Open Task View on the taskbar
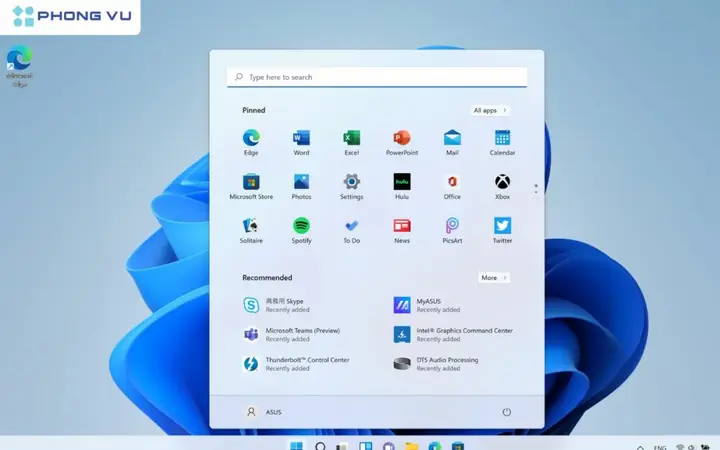Viewport: 720px width, 450px height. [343, 446]
